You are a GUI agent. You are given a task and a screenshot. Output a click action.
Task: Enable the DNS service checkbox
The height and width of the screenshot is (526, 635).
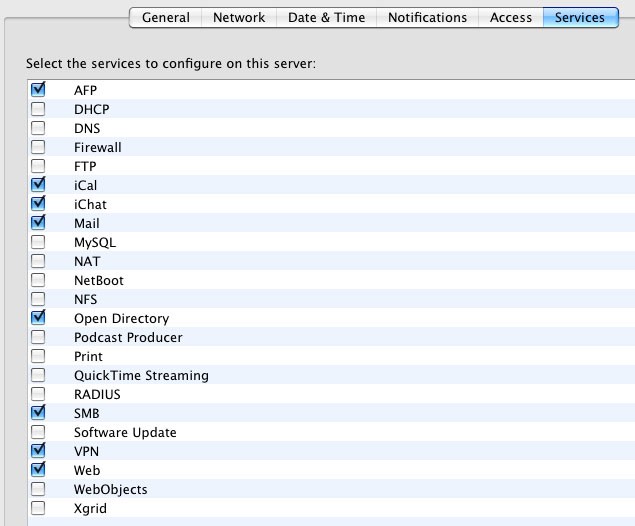coord(38,128)
